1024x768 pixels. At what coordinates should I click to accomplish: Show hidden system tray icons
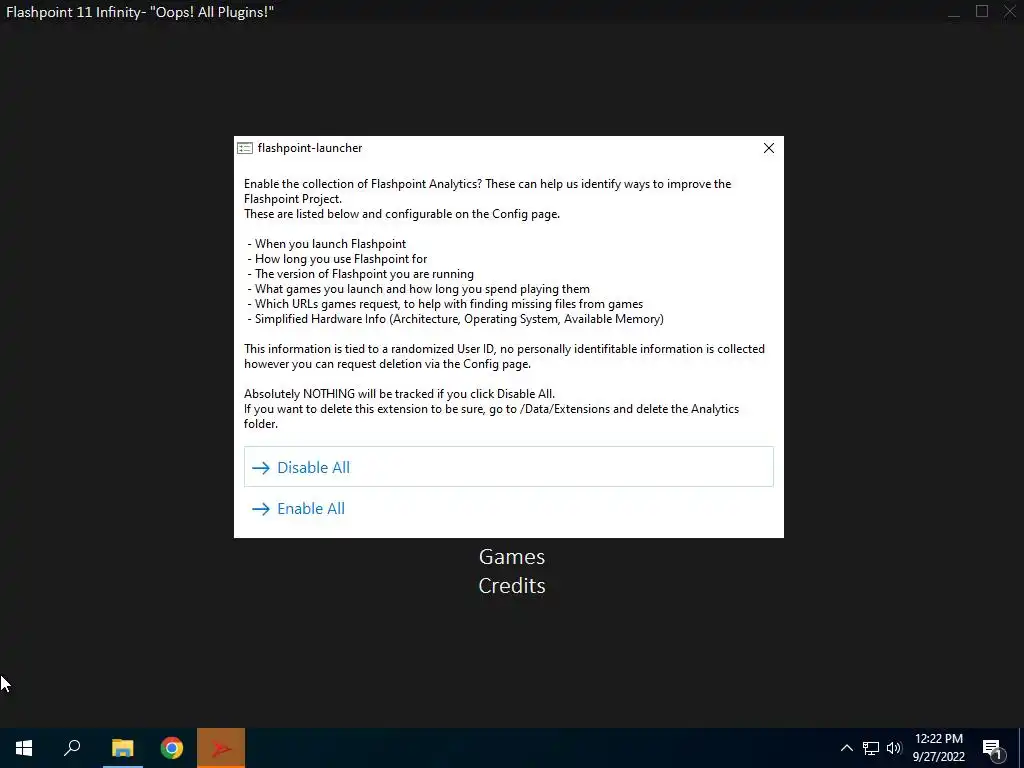(x=846, y=748)
